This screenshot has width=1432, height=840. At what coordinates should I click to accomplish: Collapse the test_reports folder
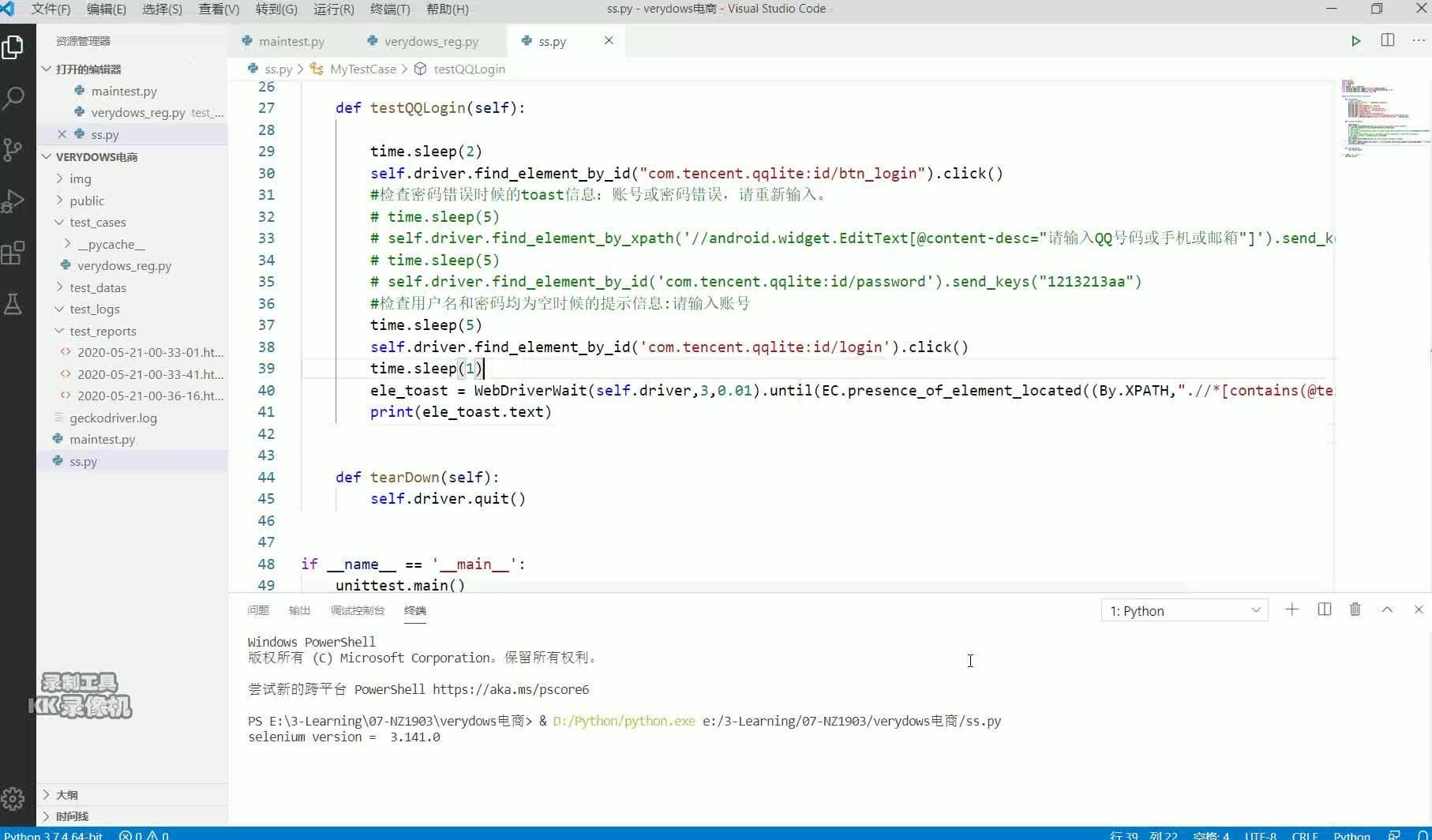click(x=102, y=331)
